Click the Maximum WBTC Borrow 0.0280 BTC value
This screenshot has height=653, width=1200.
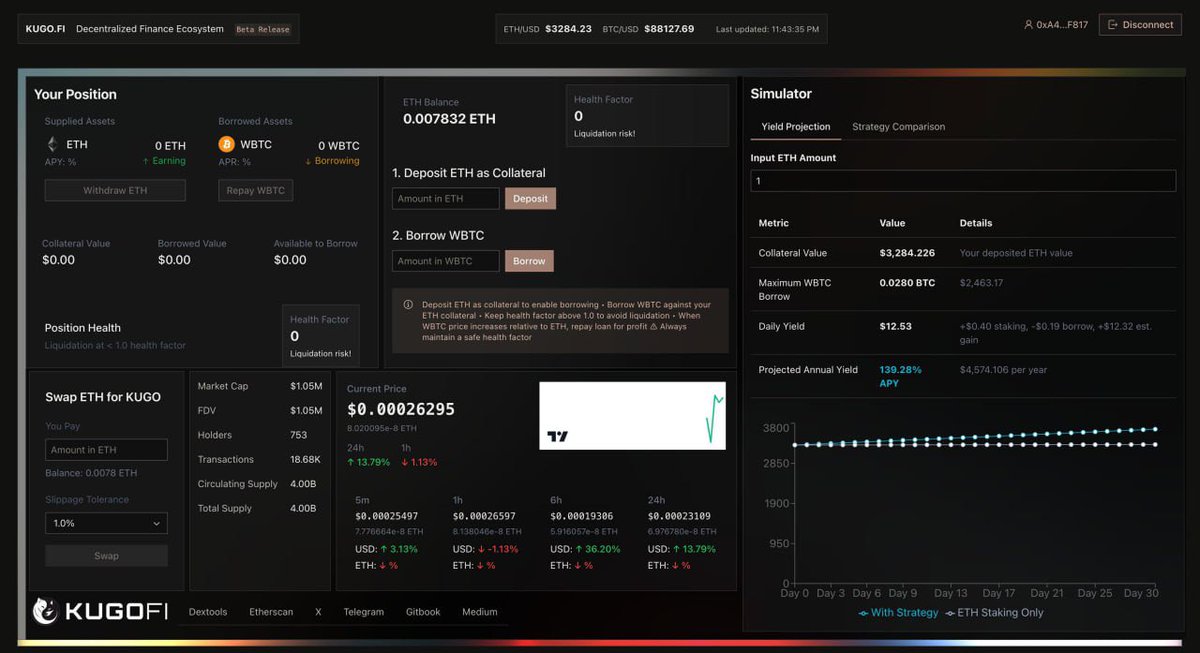tap(907, 283)
